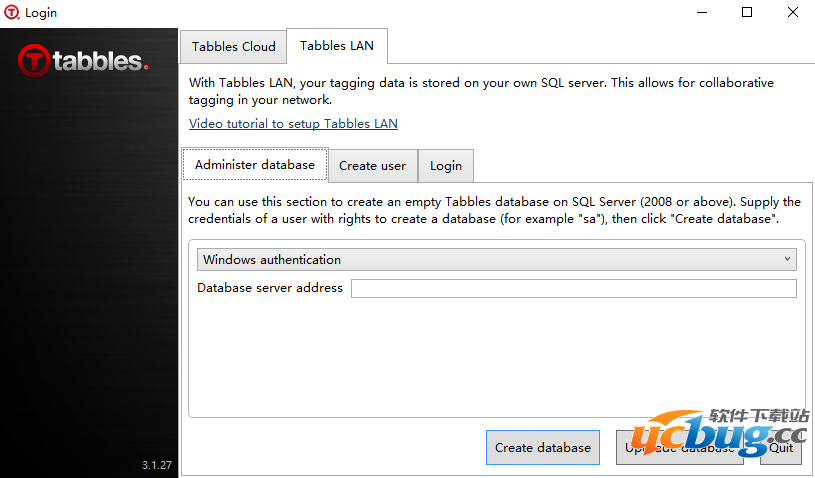The width and height of the screenshot is (815, 478).
Task: Open the Administer database tab
Action: click(x=255, y=165)
